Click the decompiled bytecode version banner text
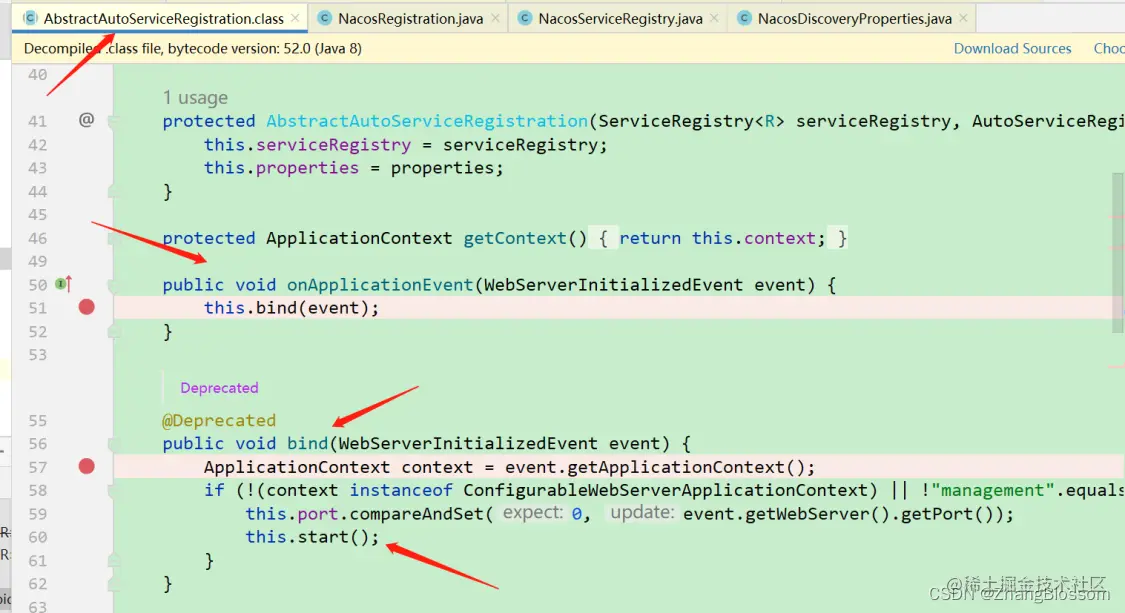 coord(192,48)
